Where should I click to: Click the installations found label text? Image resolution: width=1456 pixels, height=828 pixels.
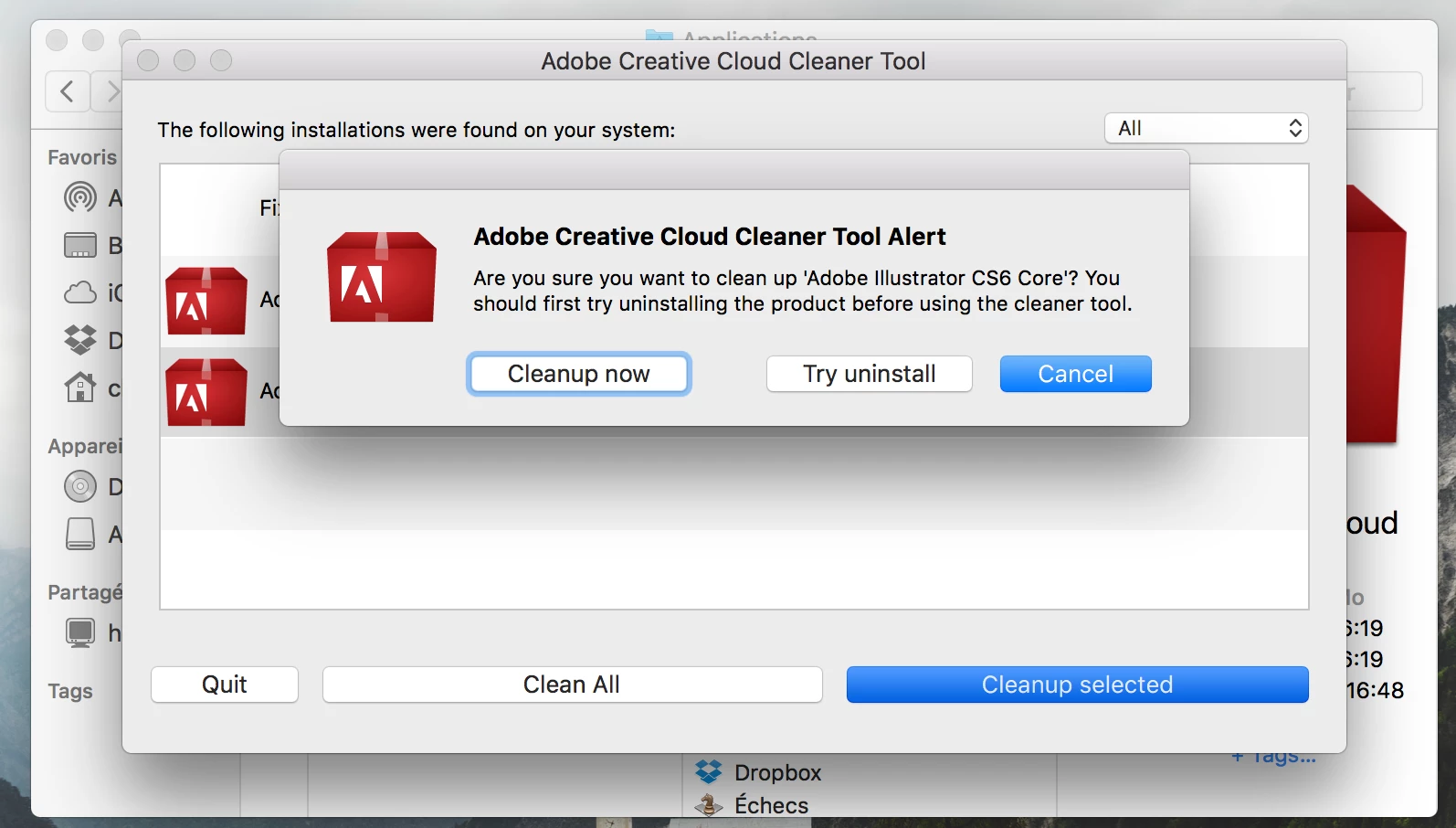pos(417,130)
